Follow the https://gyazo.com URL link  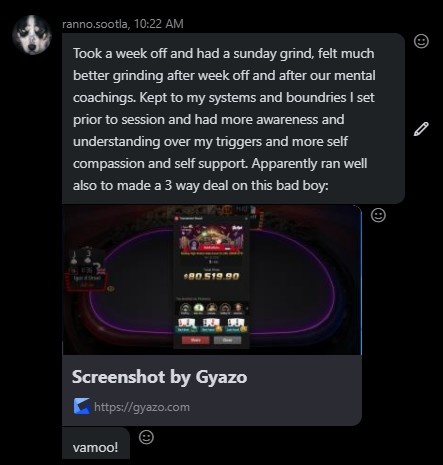(142, 407)
